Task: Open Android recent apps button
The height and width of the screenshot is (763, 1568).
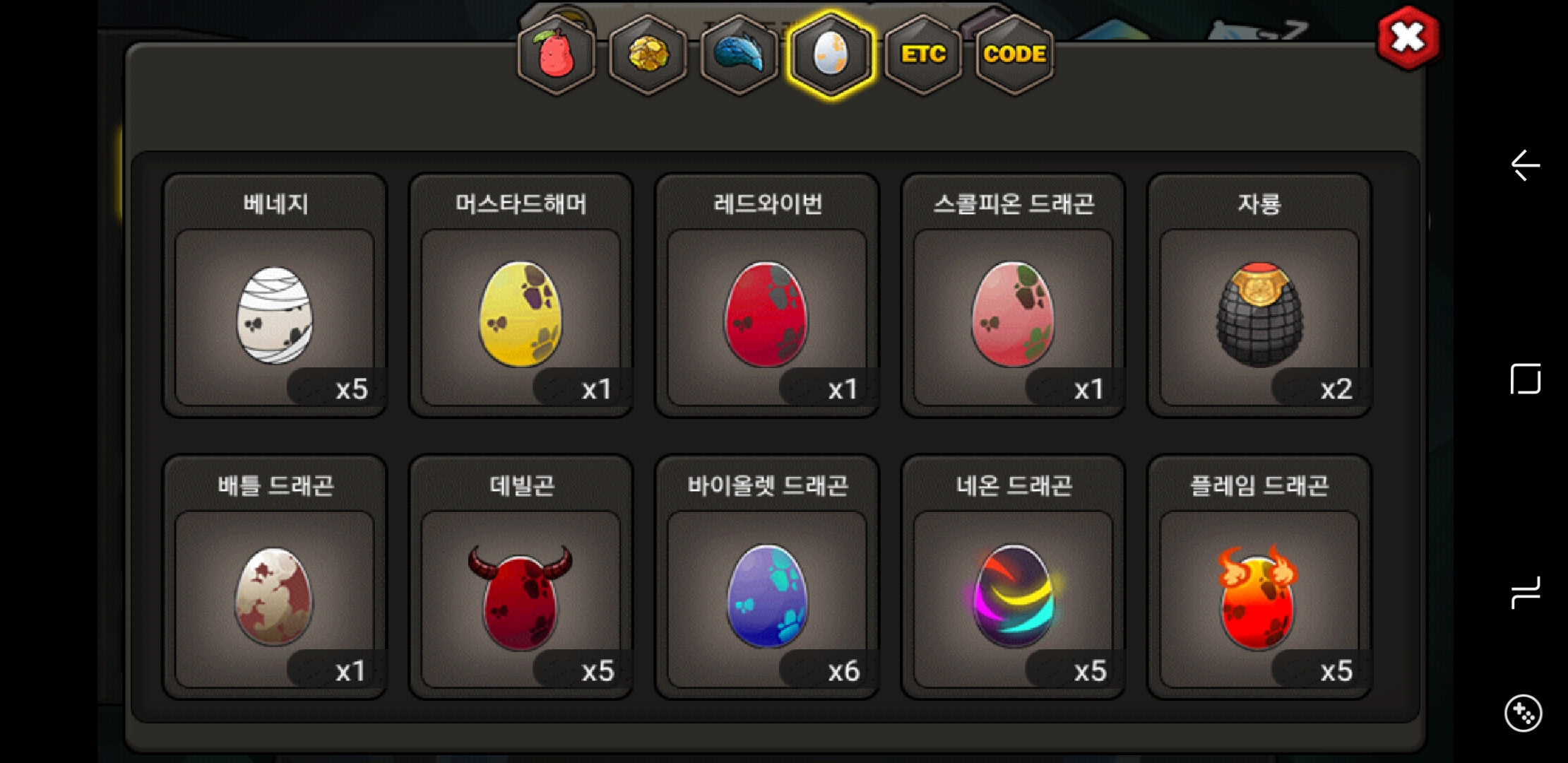Action: pos(1525,593)
